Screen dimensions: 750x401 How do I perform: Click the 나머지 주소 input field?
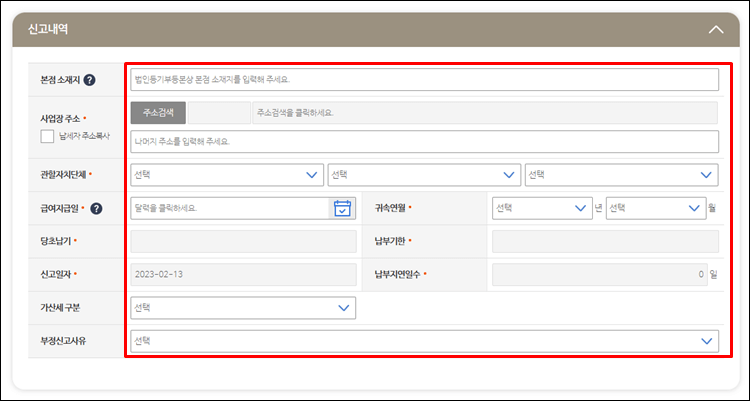pyautogui.click(x=424, y=142)
